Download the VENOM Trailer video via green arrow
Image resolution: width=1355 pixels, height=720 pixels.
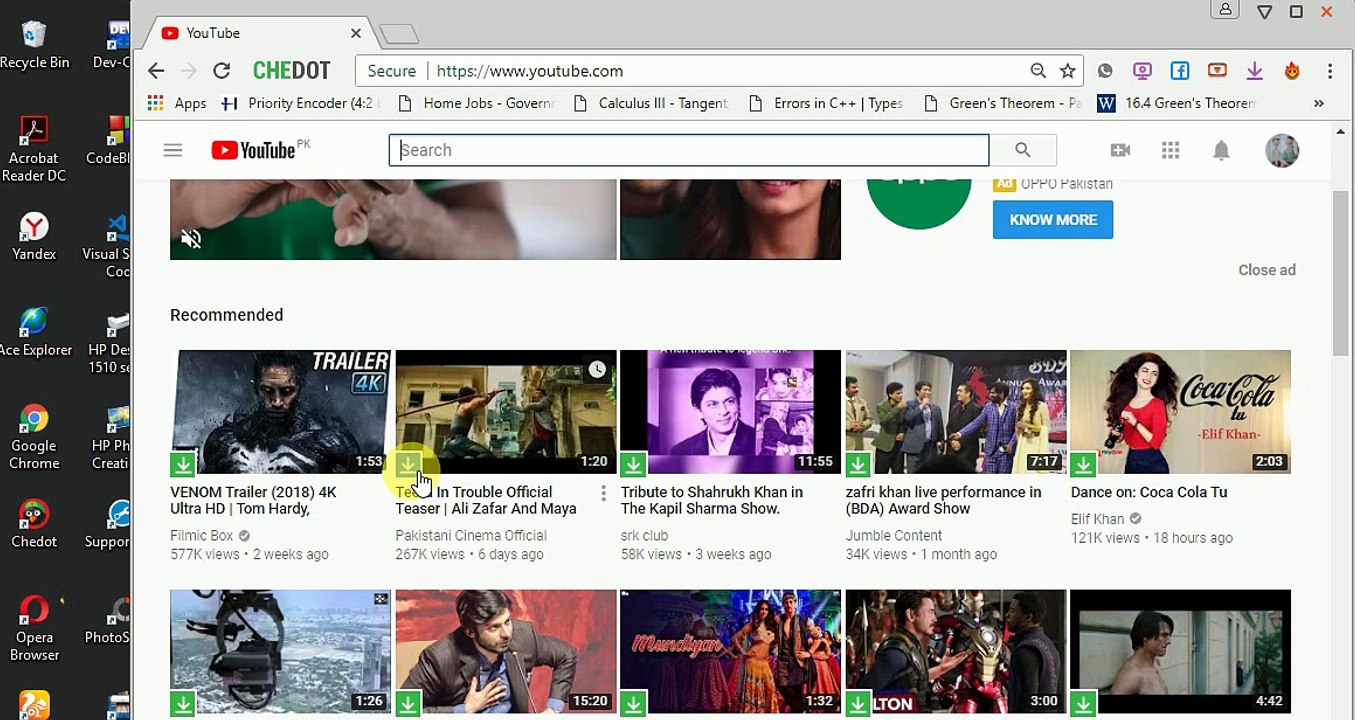click(182, 464)
